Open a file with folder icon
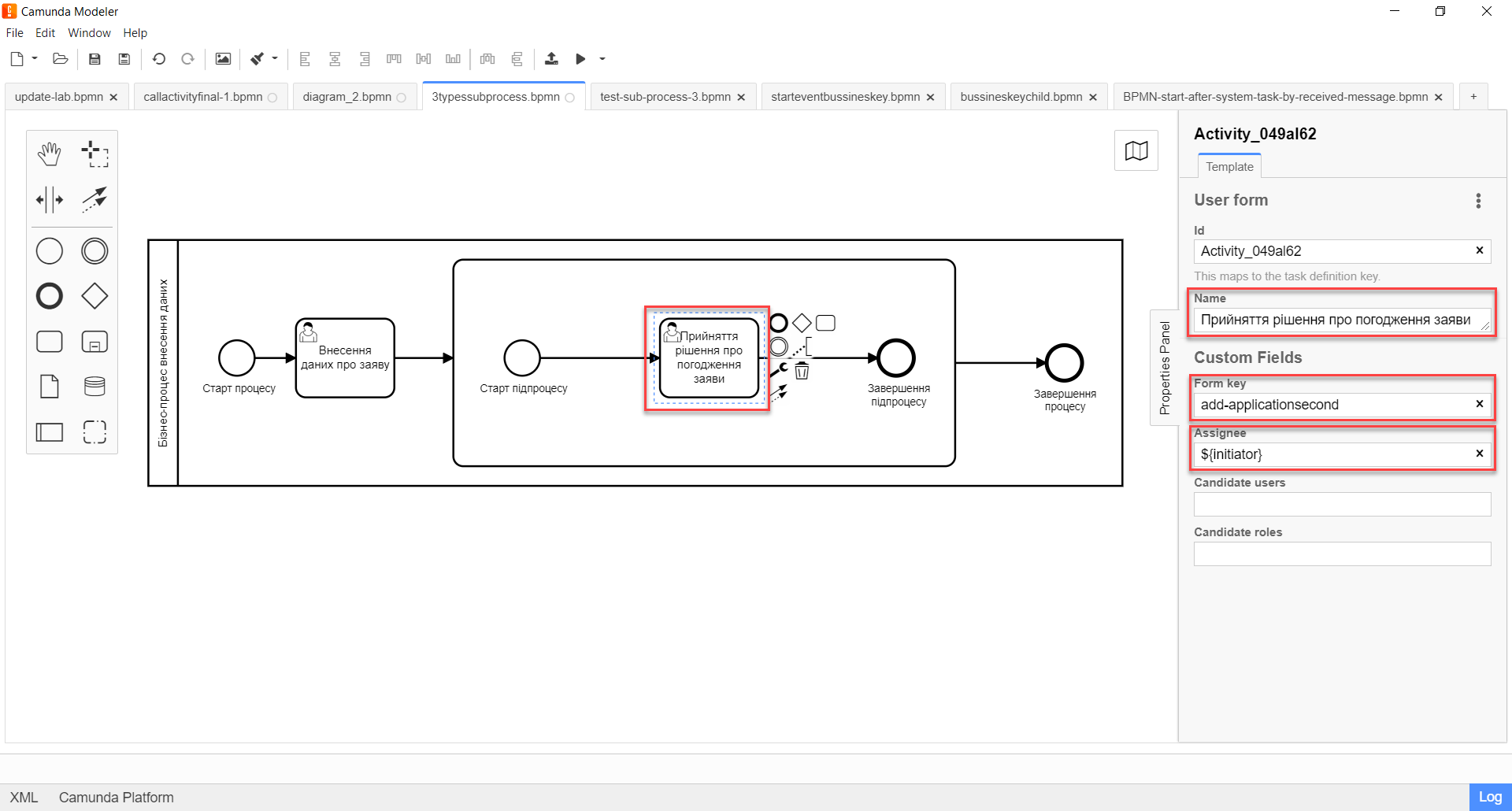1512x811 pixels. coord(60,59)
